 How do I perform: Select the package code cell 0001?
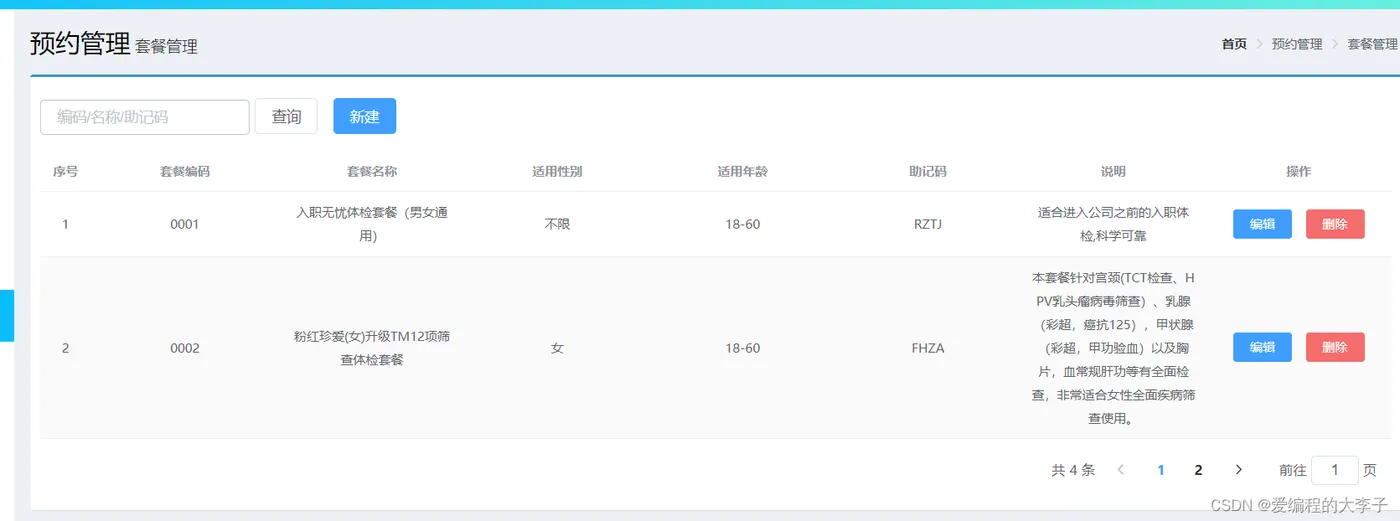pyautogui.click(x=185, y=224)
